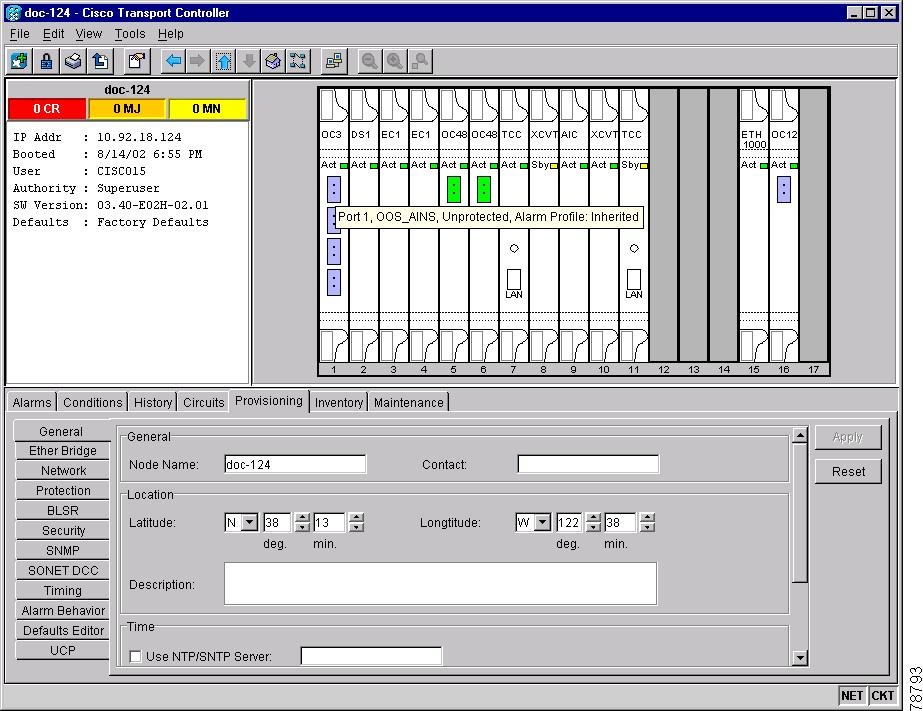Click the Export data toolbar icon
This screenshot has height=711, width=923.
click(100, 61)
